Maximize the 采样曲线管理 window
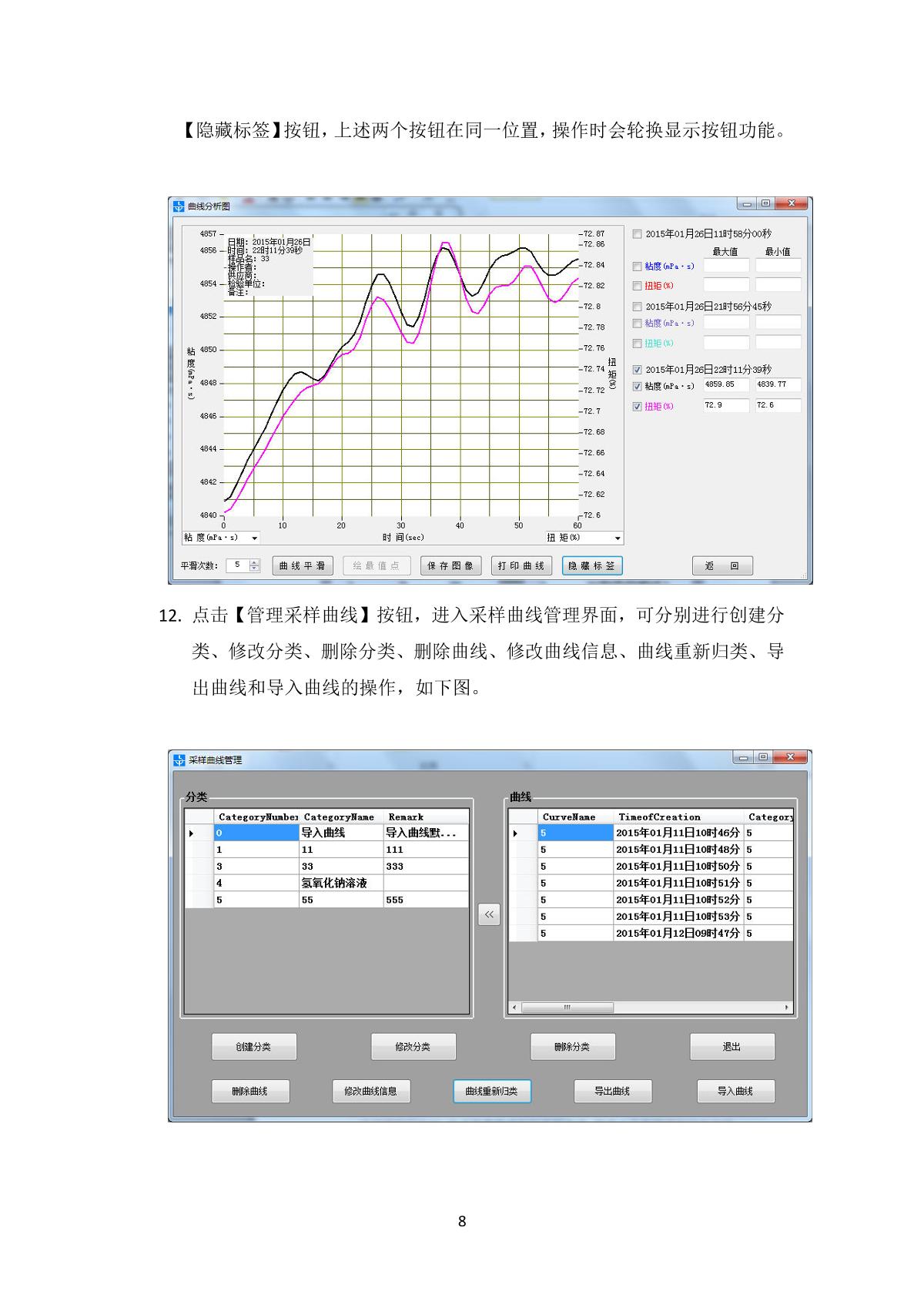Viewport: 924px width, 1308px height. click(762, 757)
